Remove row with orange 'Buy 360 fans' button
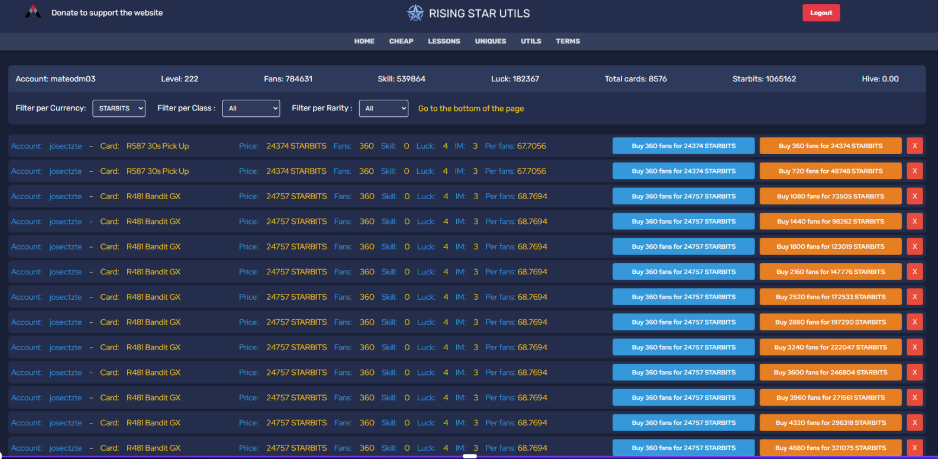The image size is (938, 459). click(915, 146)
